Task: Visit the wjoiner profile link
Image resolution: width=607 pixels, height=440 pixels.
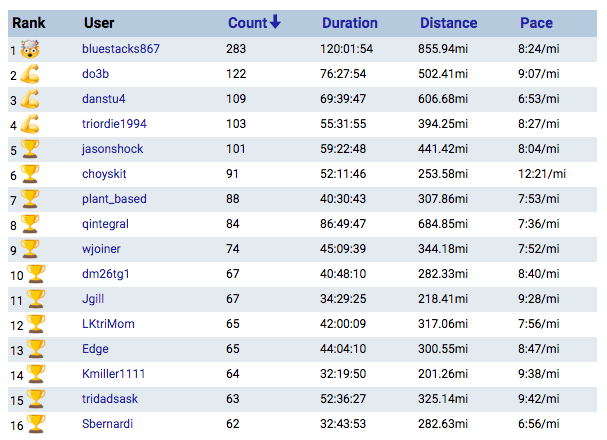Action: [103, 249]
